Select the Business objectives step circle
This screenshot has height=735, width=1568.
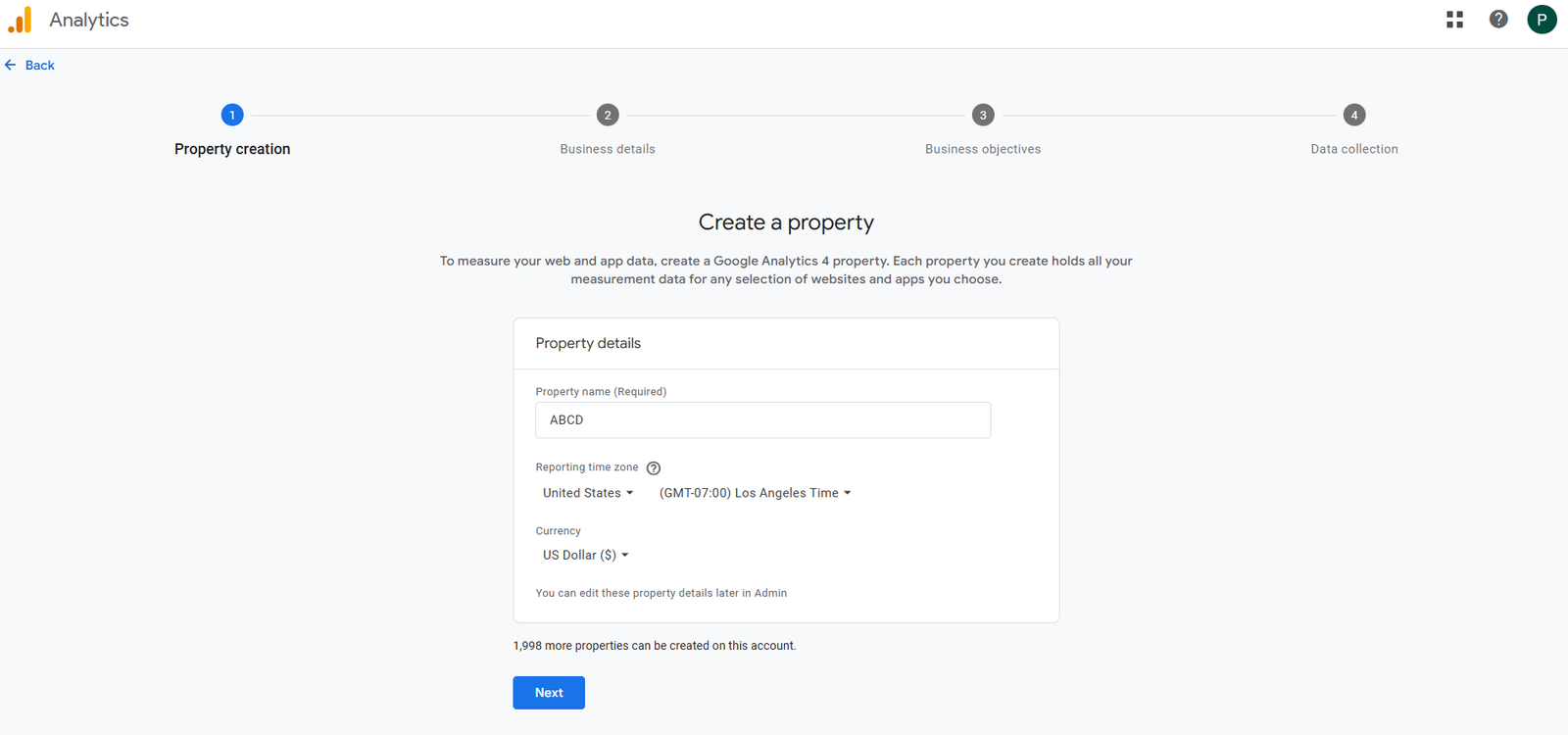pyautogui.click(x=982, y=115)
